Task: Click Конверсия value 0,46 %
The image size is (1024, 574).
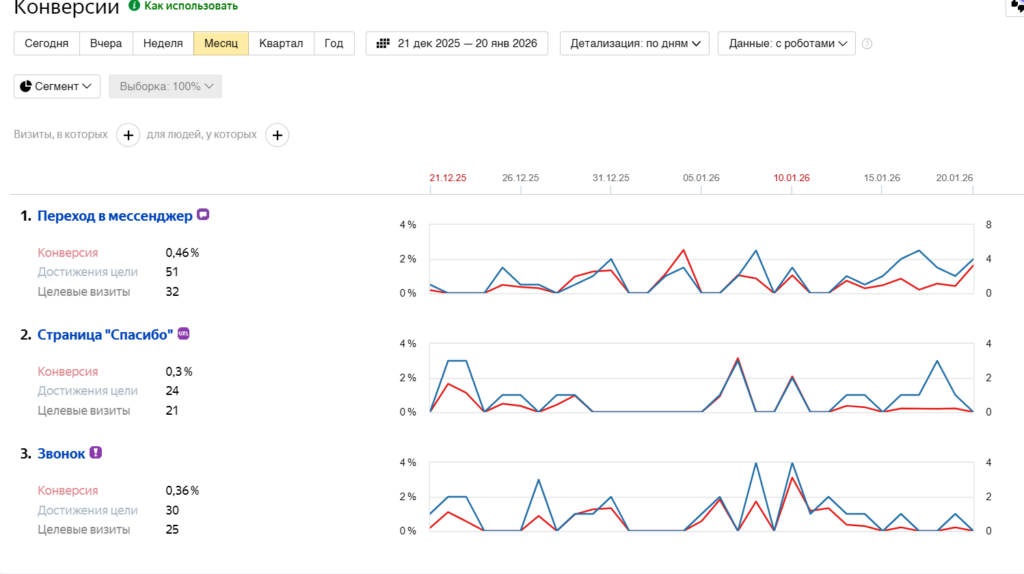Action: coord(182,253)
